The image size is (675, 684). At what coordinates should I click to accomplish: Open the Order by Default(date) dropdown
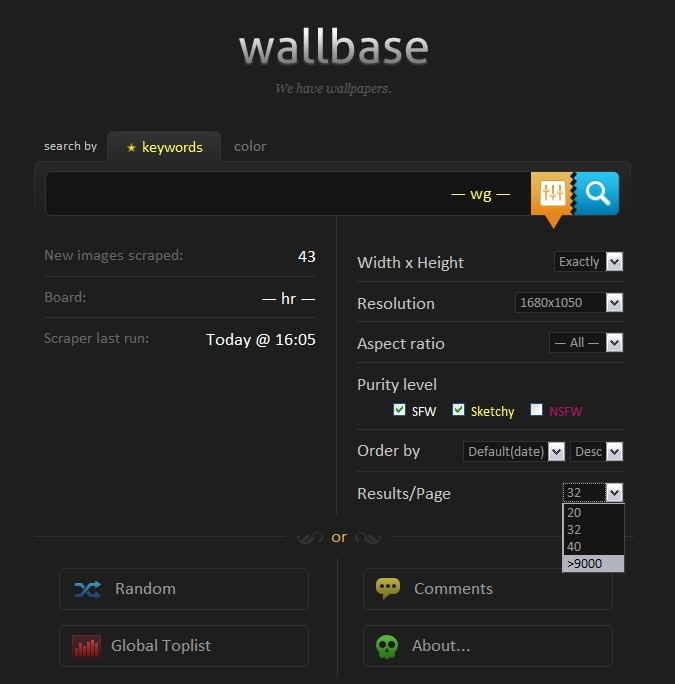514,451
